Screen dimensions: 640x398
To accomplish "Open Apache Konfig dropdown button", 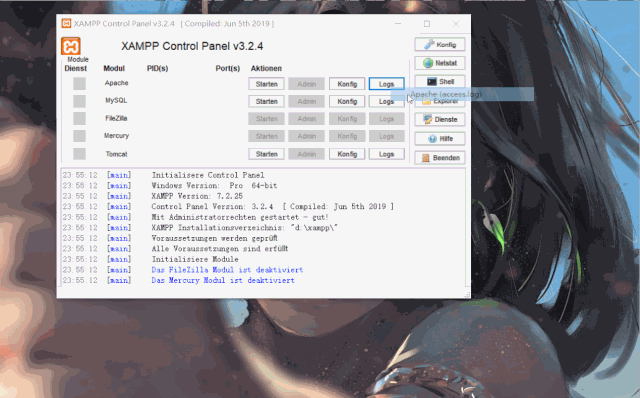I will (347, 84).
